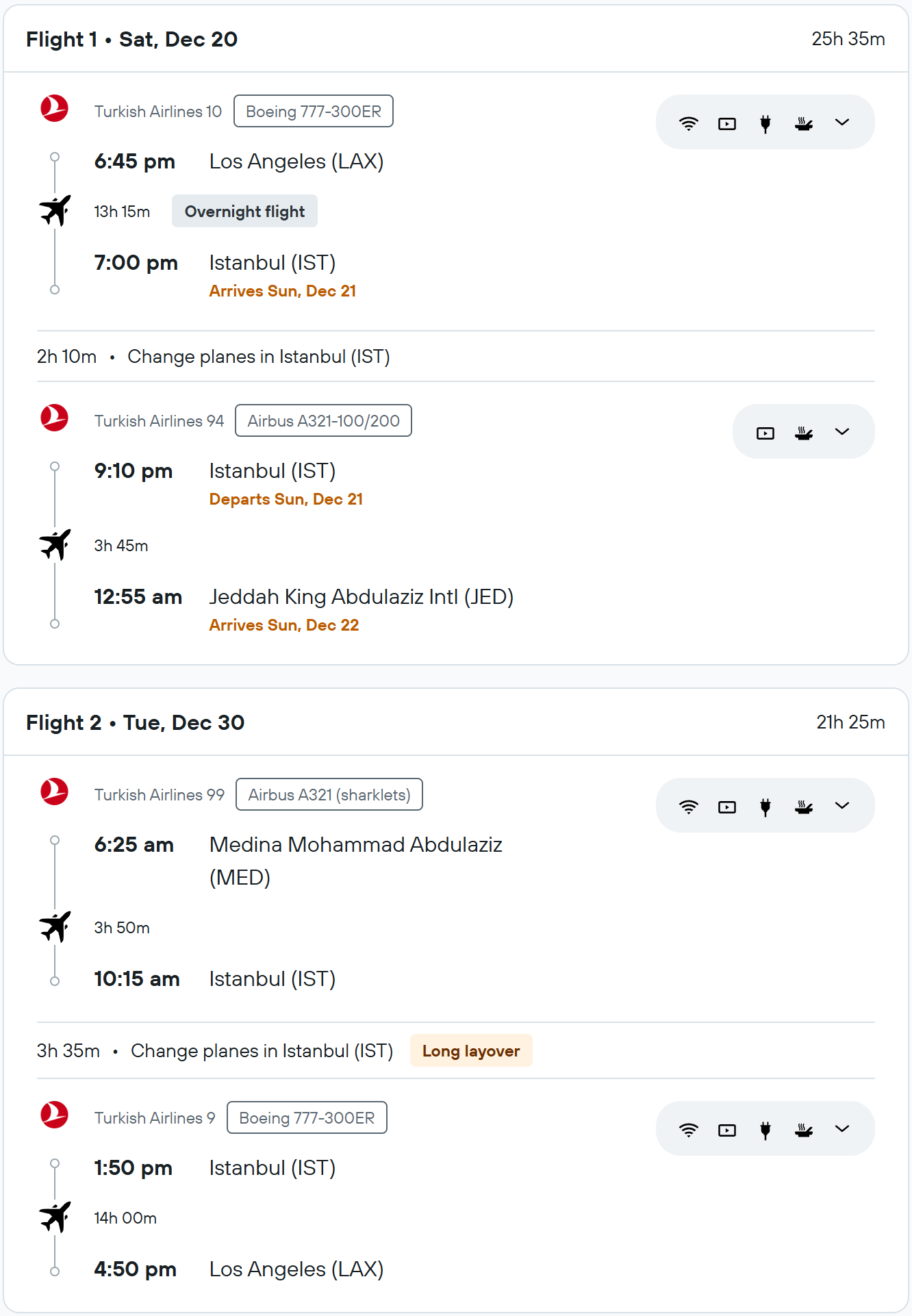Expand amenities for Turkish Airlines 10

pos(842,123)
